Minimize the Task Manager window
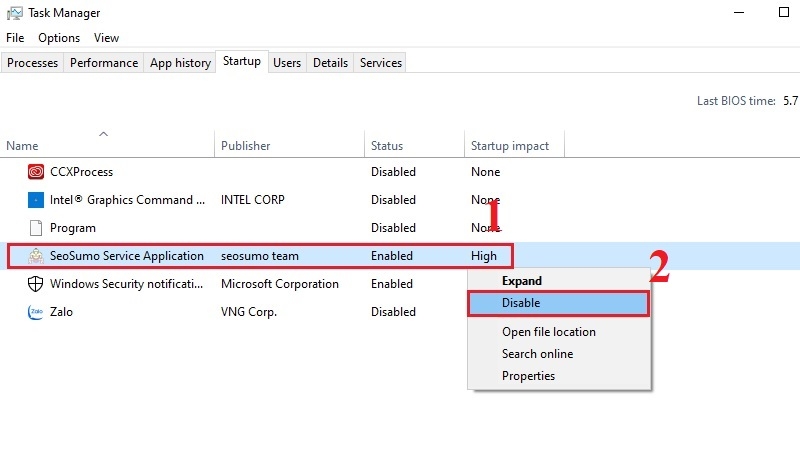The width and height of the screenshot is (800, 450). point(739,12)
